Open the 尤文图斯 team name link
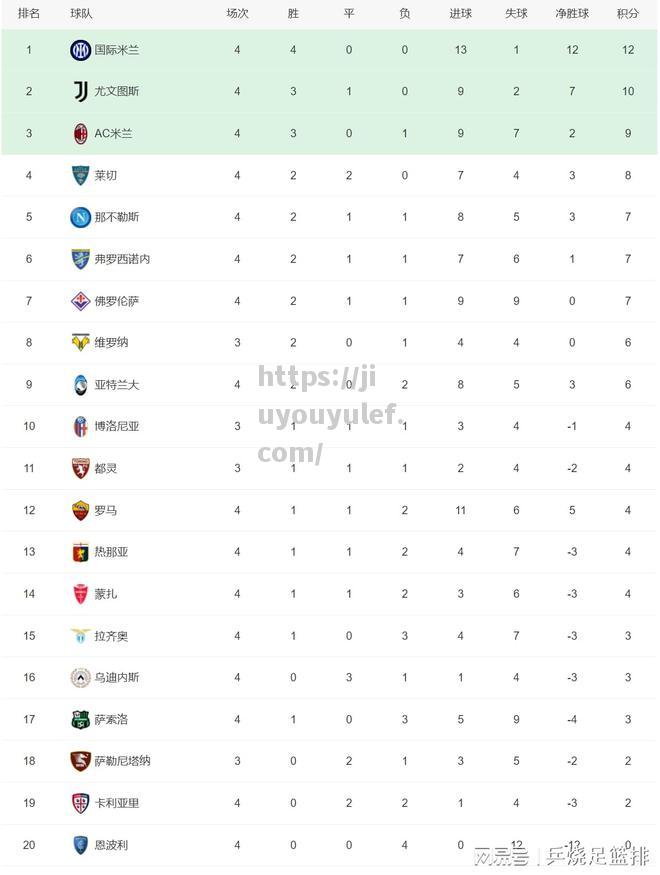This screenshot has height=875, width=660. [117, 92]
